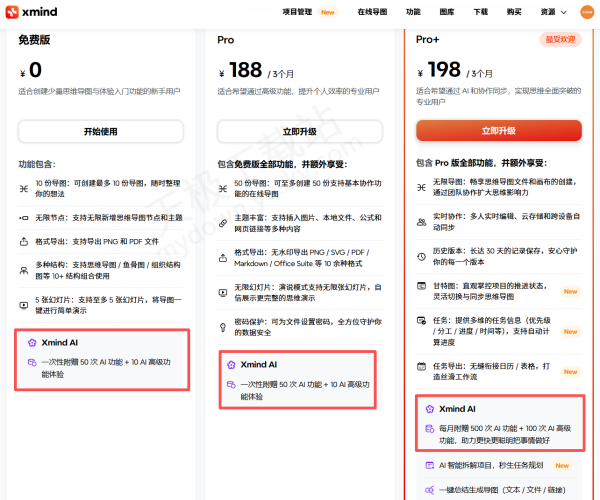The height and width of the screenshot is (500, 600).
Task: Click 开始使用 button in the free plan
Action: 100,131
